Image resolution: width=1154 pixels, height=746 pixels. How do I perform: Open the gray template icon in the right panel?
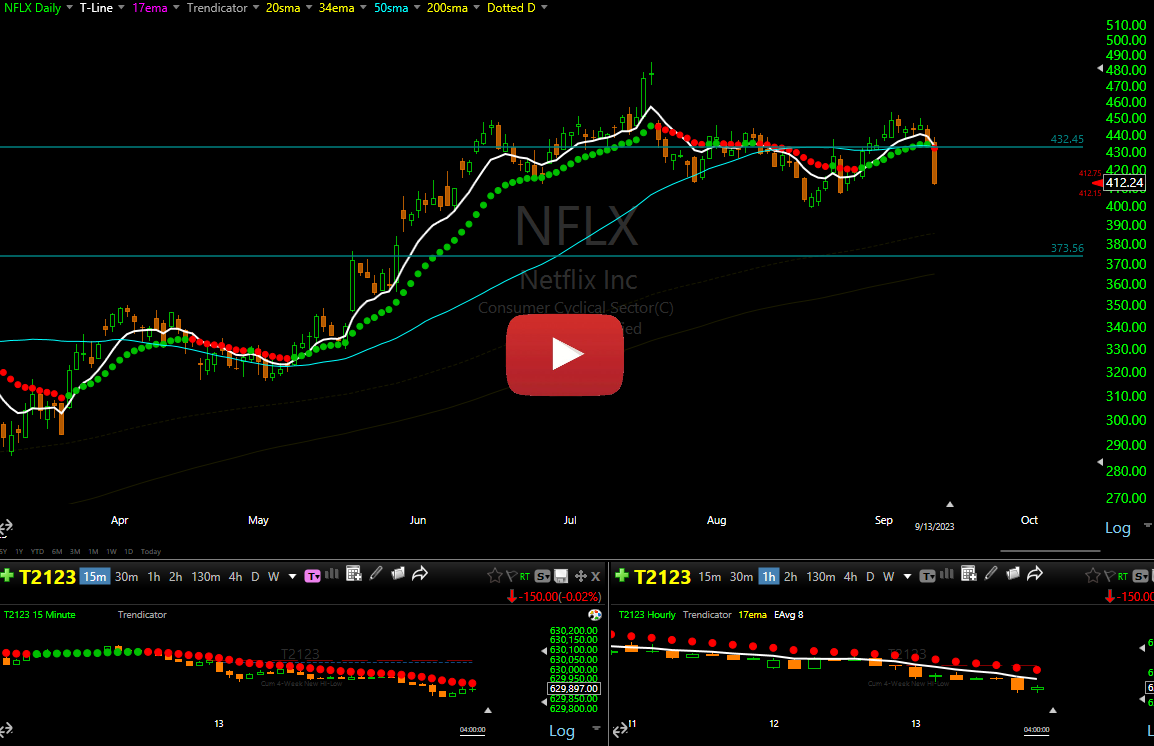tap(927, 576)
